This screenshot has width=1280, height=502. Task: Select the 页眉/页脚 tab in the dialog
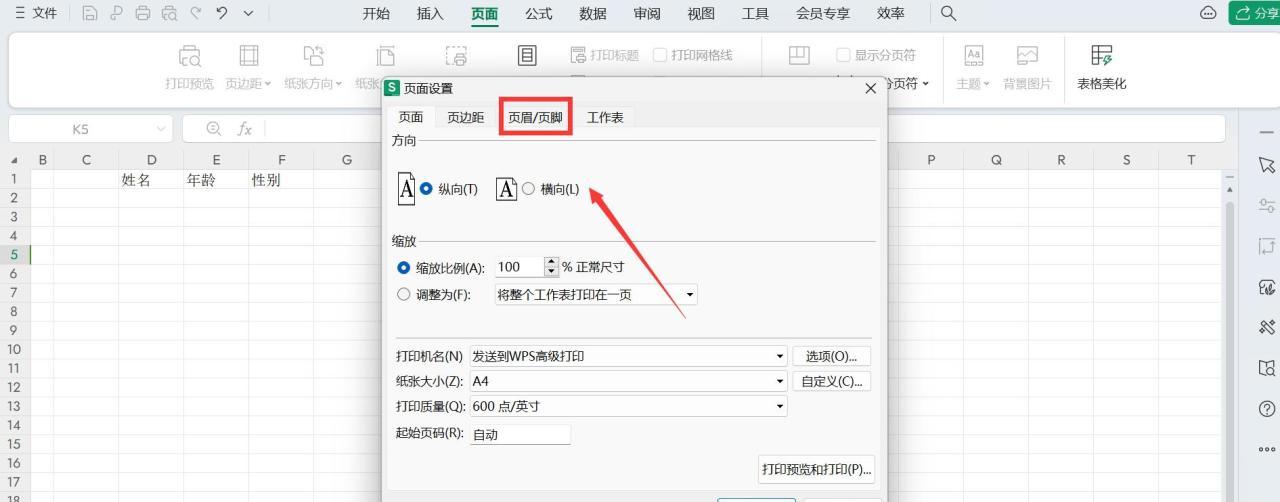point(535,117)
